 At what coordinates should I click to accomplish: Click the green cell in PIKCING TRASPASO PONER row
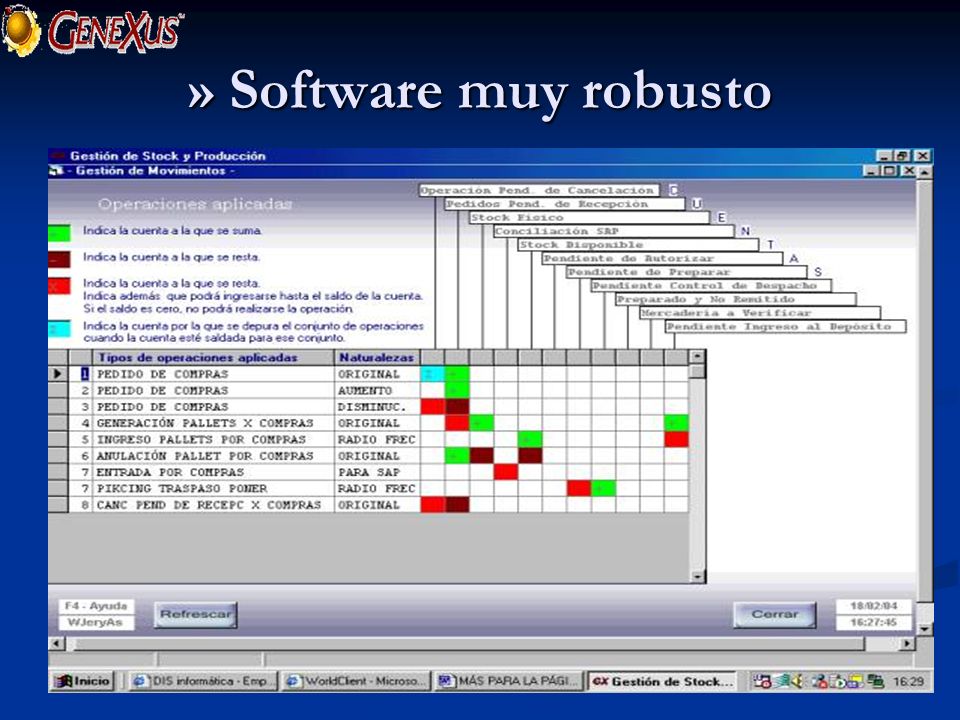pyautogui.click(x=603, y=488)
